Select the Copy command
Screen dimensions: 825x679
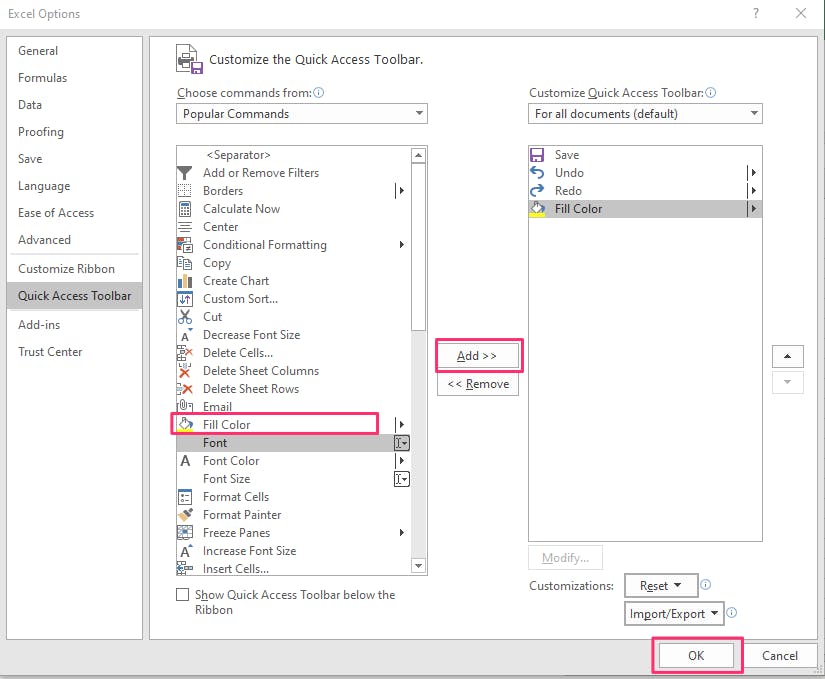click(x=217, y=262)
